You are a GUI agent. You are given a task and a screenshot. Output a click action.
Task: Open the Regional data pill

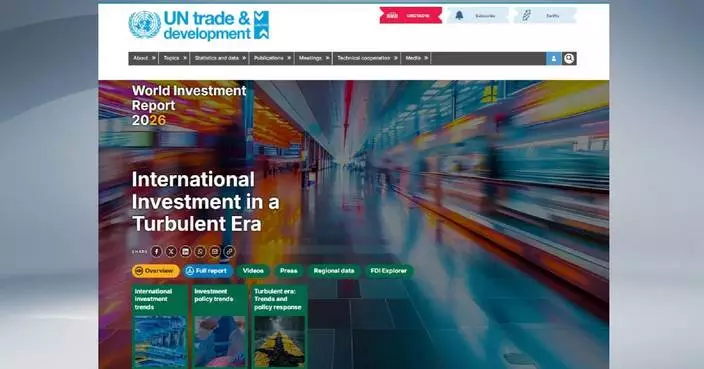334,271
